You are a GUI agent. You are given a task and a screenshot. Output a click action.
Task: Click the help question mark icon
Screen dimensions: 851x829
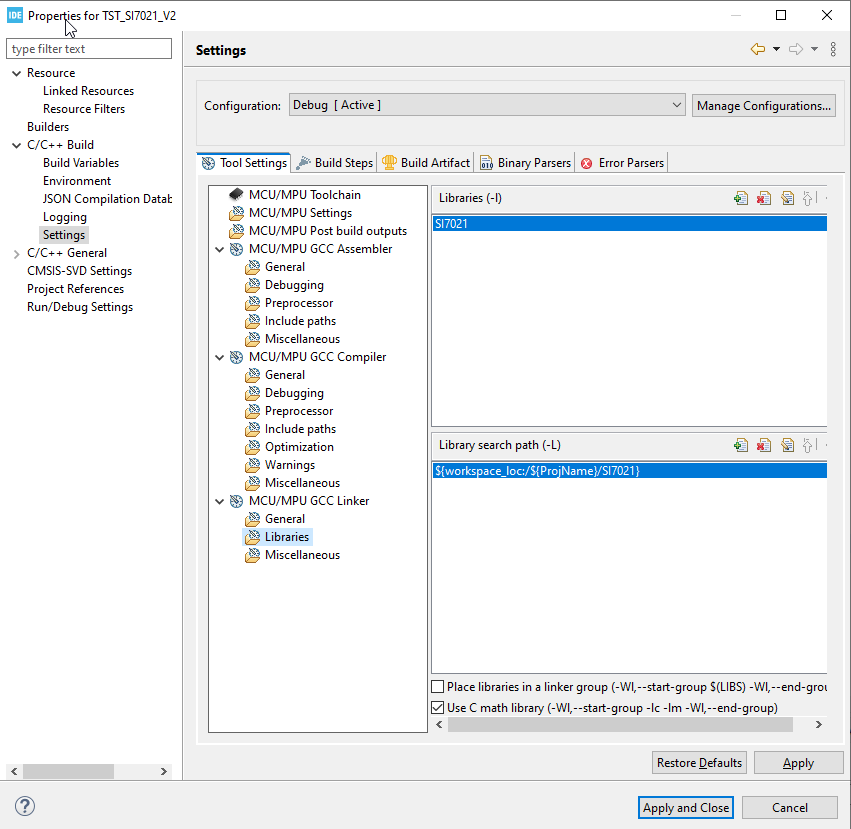point(24,806)
